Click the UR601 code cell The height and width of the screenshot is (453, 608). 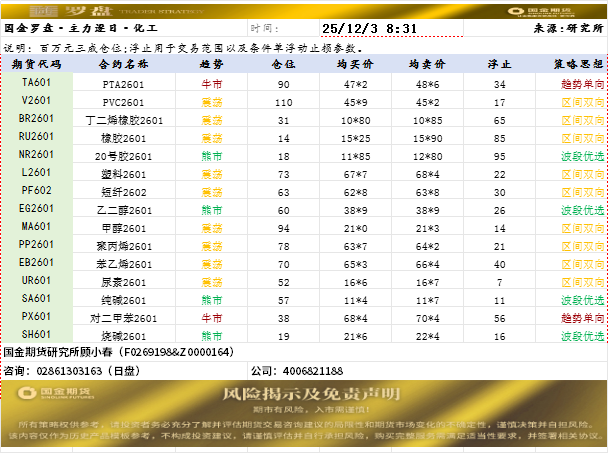coord(36,280)
